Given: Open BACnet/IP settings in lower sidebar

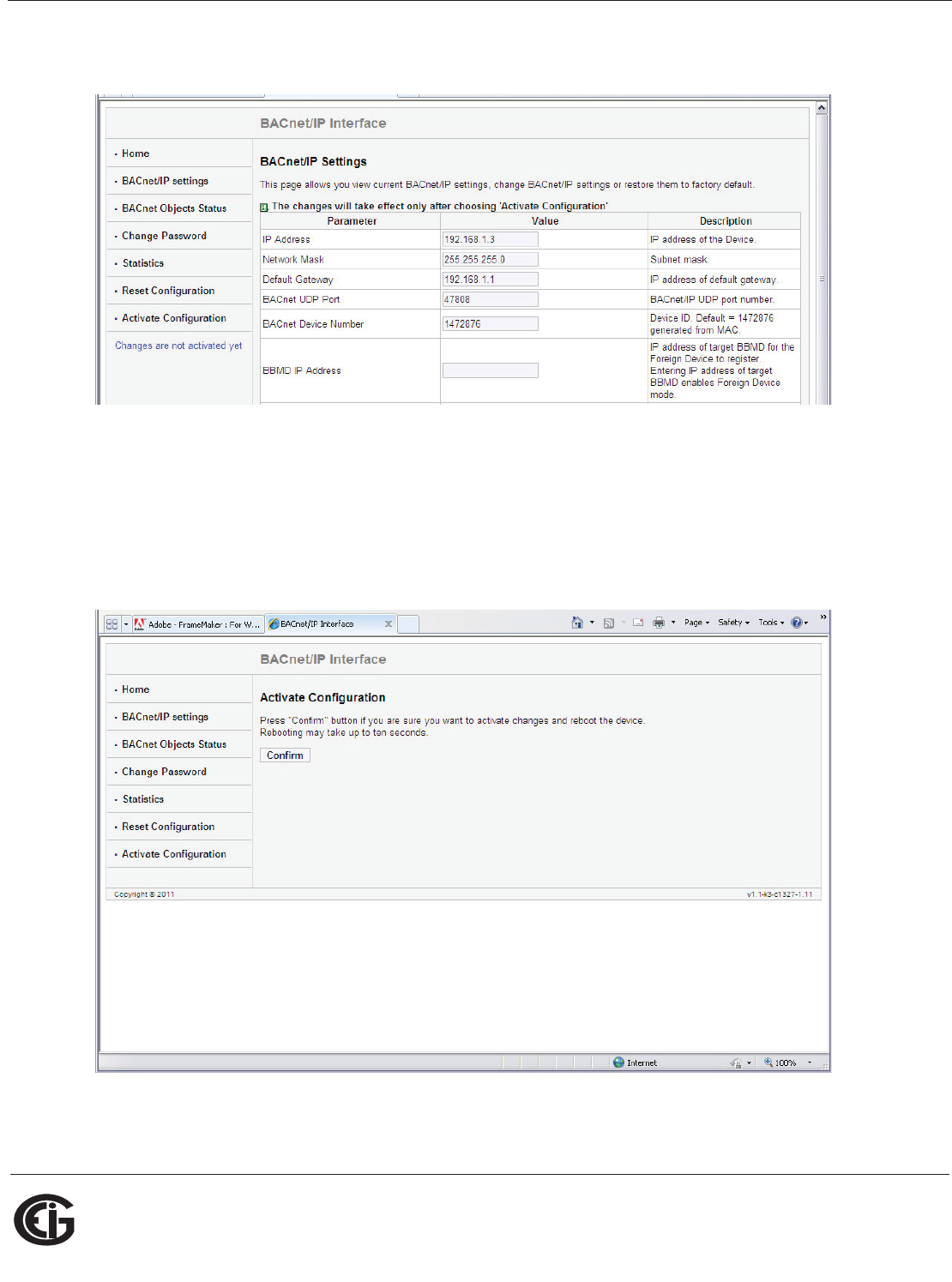Looking at the screenshot, I should coord(165,717).
